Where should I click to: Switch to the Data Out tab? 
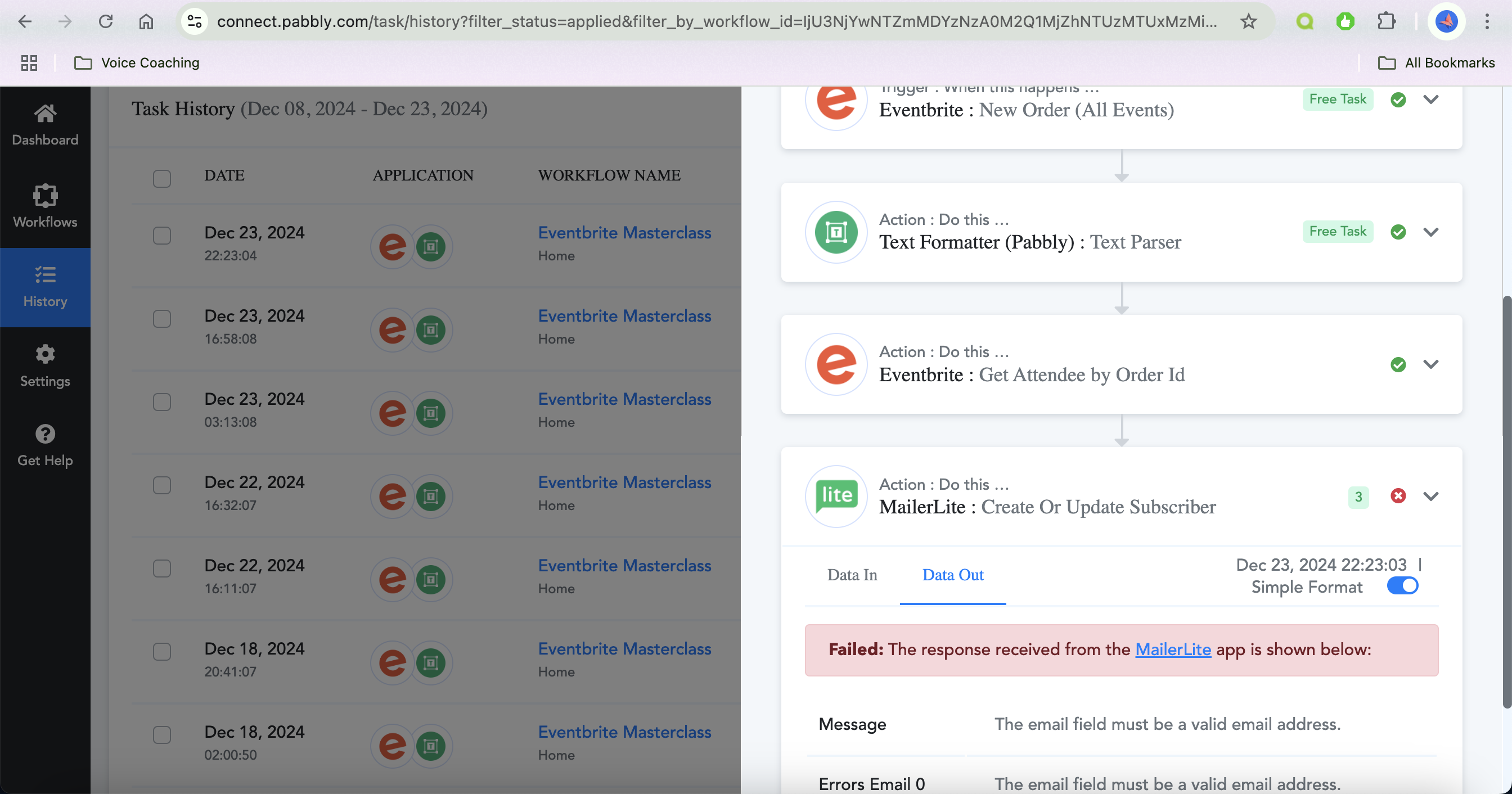(x=953, y=575)
